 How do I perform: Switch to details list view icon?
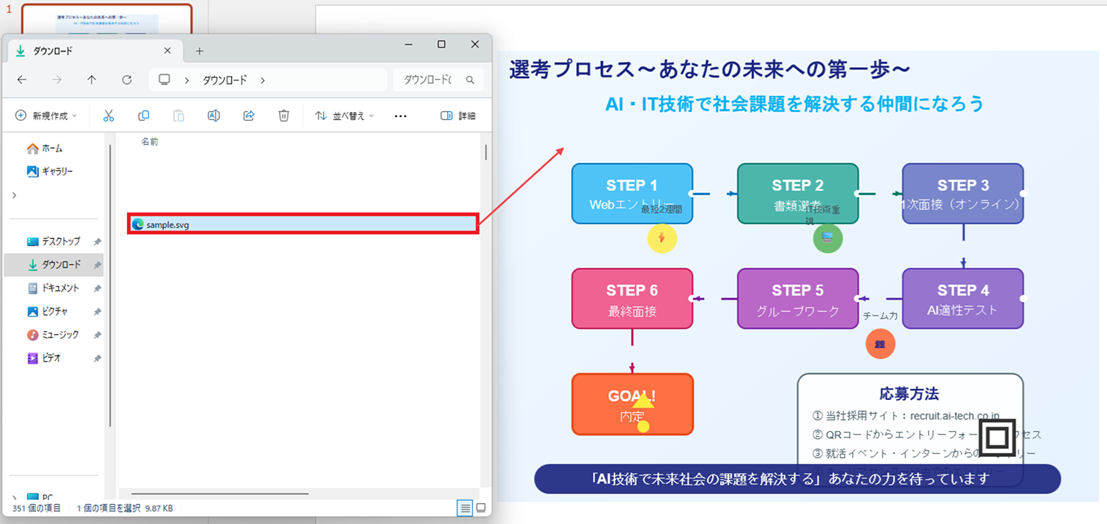[465, 508]
